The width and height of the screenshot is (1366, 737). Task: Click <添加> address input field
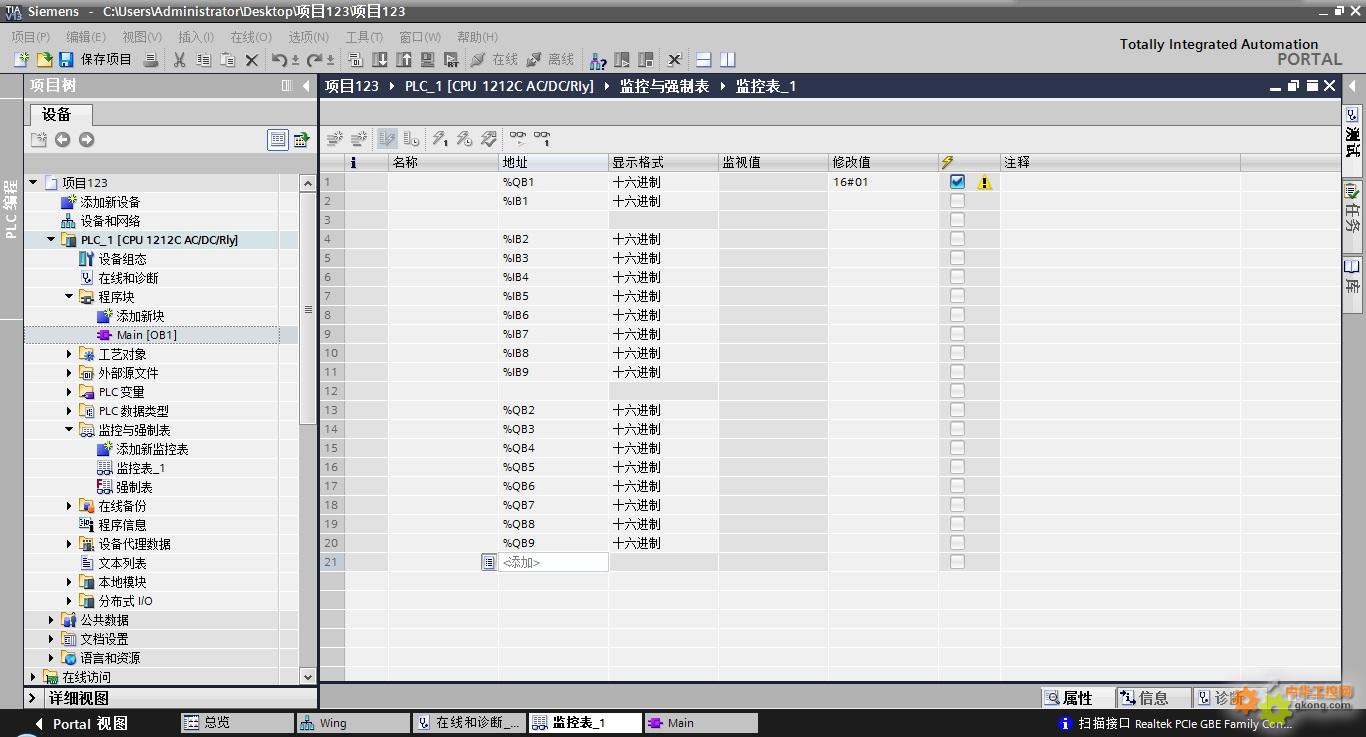click(553, 563)
